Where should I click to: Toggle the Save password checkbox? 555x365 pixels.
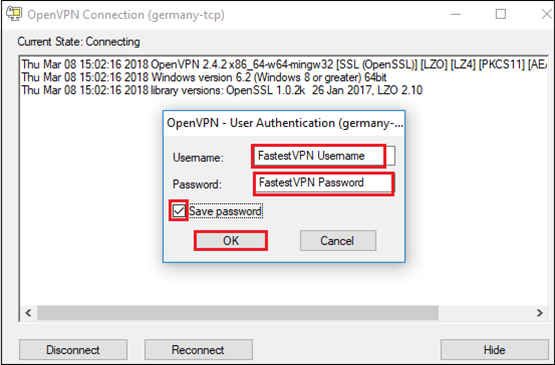pos(179,211)
